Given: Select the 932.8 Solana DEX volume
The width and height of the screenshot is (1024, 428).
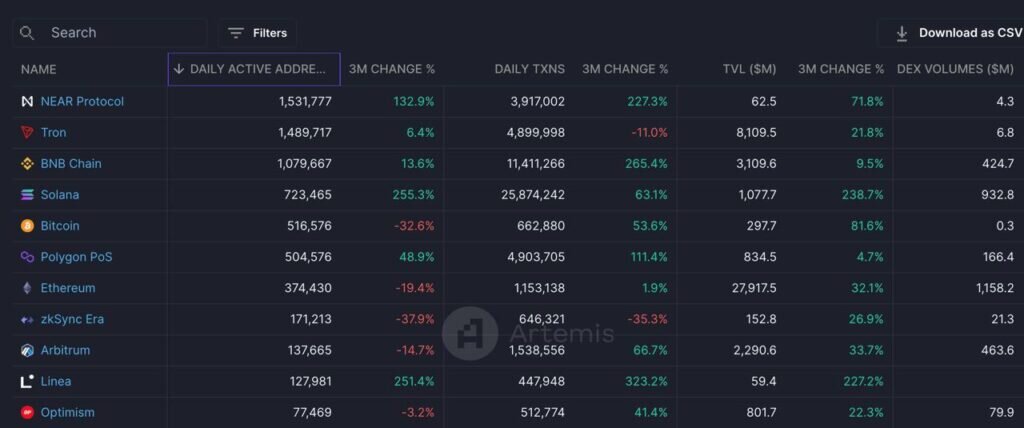Looking at the screenshot, I should (998, 195).
